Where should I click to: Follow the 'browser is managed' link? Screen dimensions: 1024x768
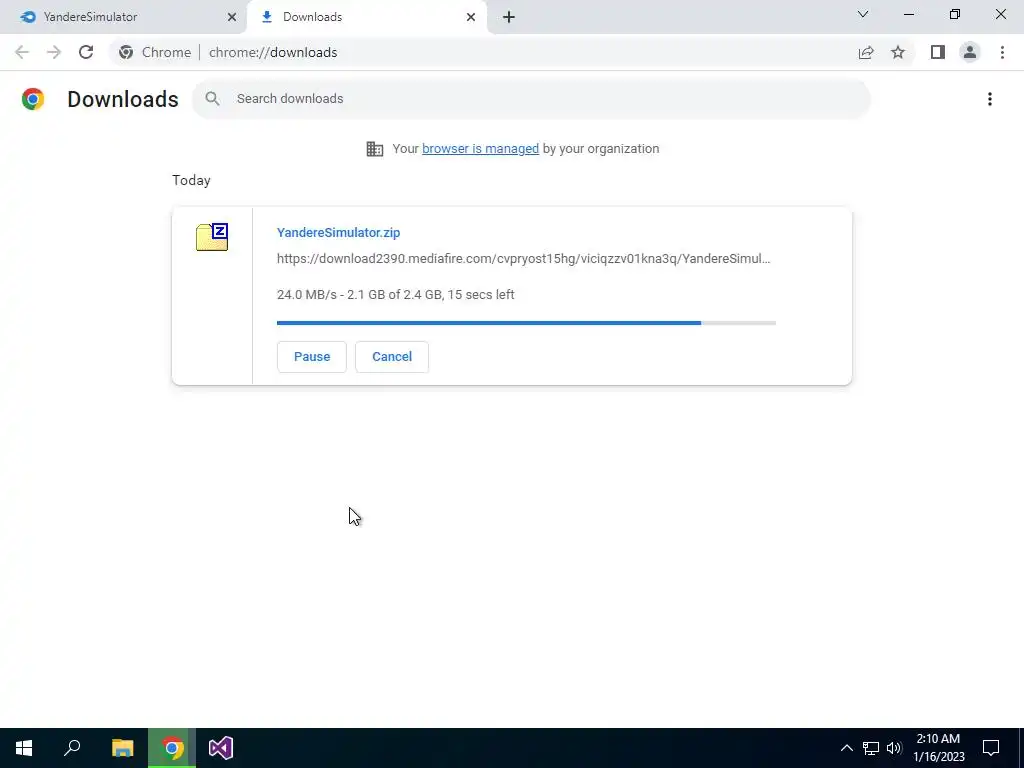click(480, 149)
